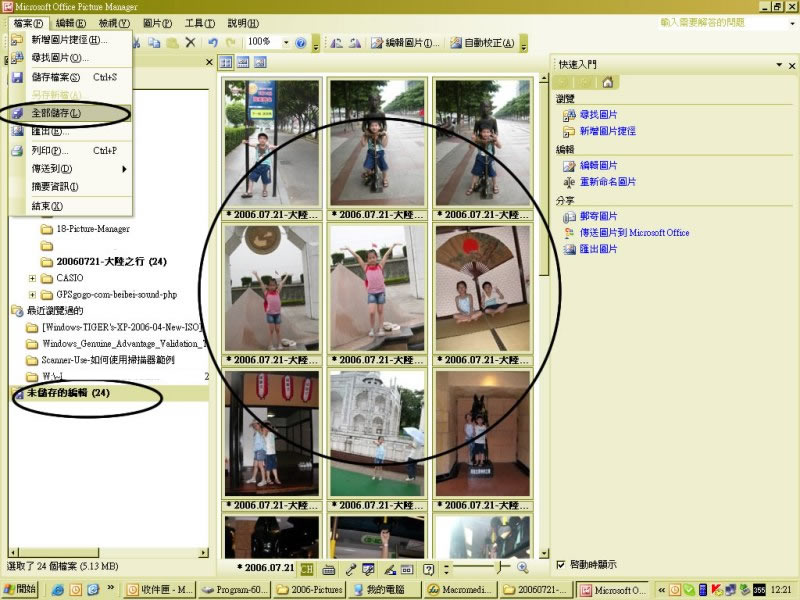Choose 列印 from the File menu
Screen dimensions: 800x600
70,151
